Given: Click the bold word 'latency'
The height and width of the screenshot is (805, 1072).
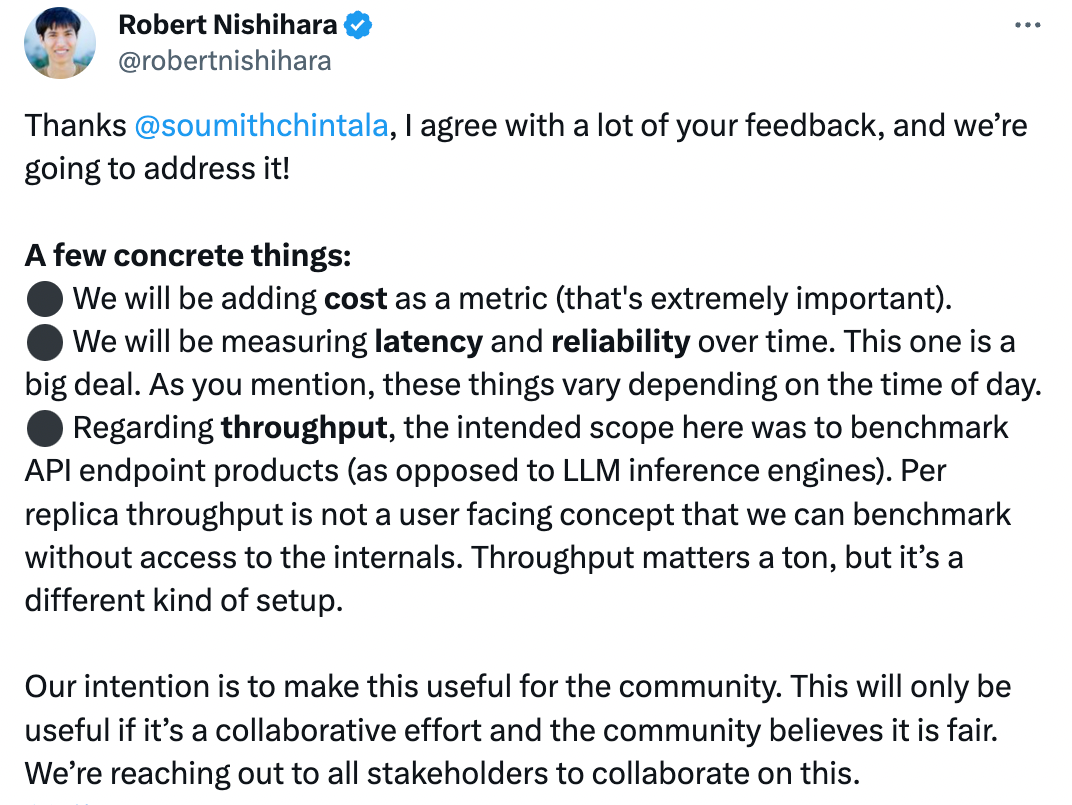Looking at the screenshot, I should click(429, 342).
